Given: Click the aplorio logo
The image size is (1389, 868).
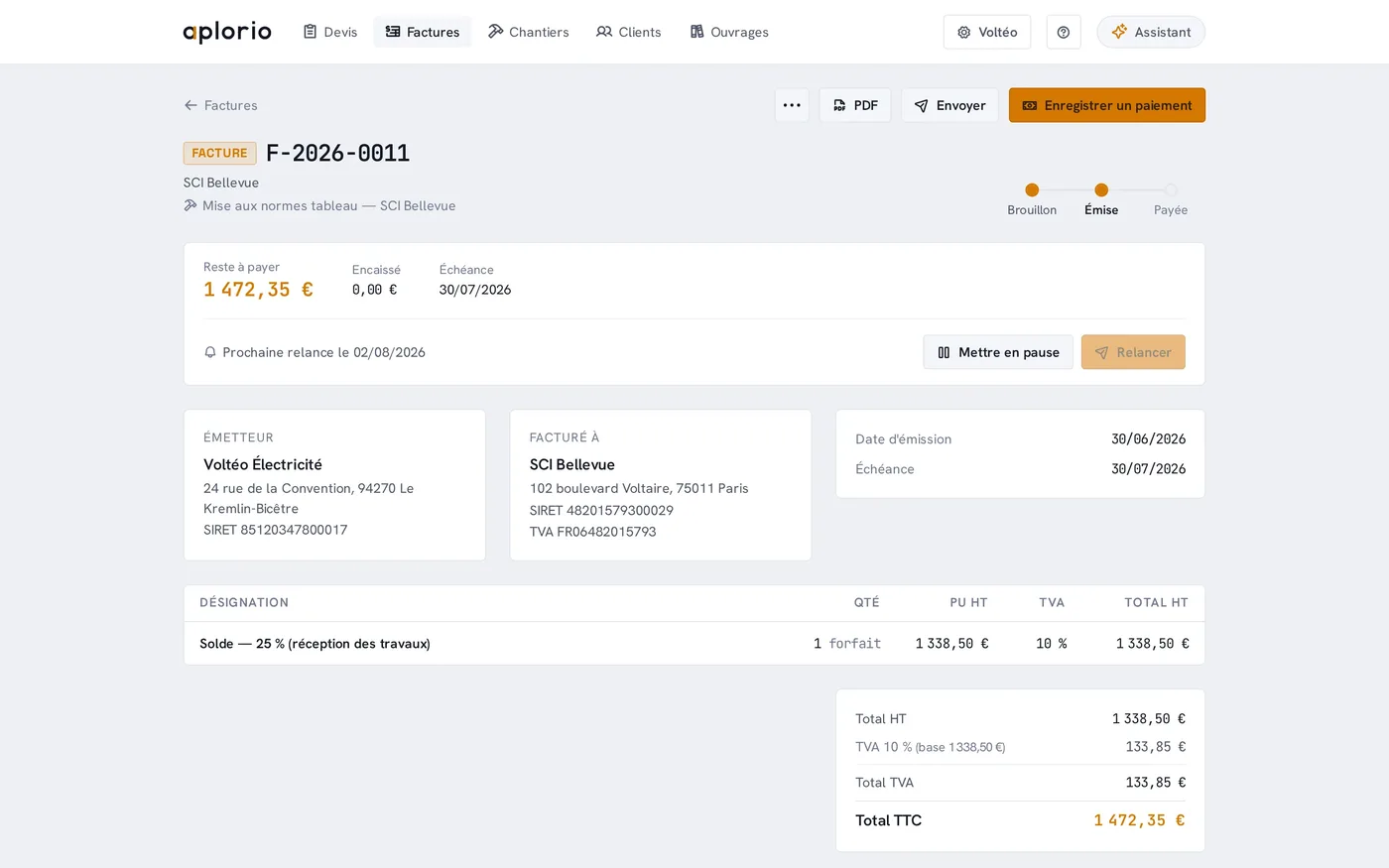Looking at the screenshot, I should 227,32.
